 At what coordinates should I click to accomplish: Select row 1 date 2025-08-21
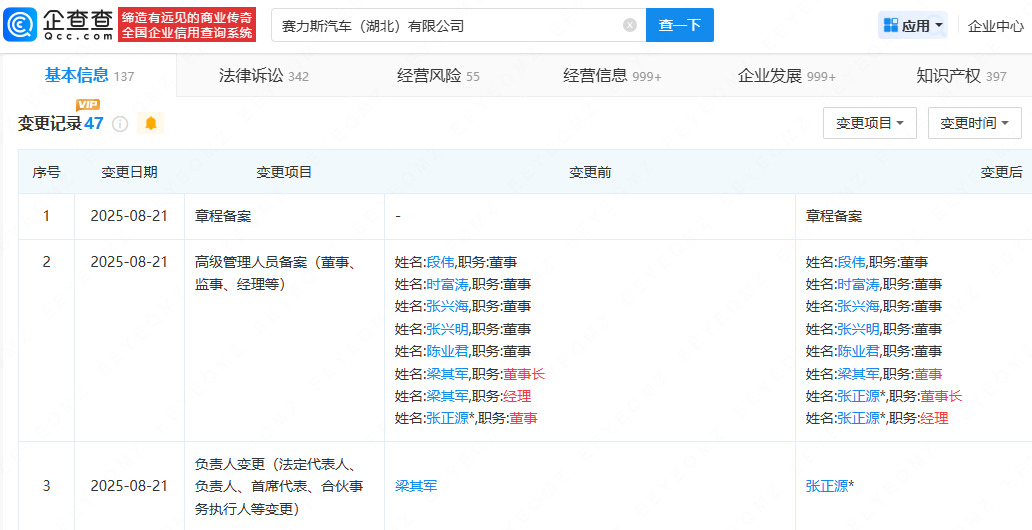[129, 216]
